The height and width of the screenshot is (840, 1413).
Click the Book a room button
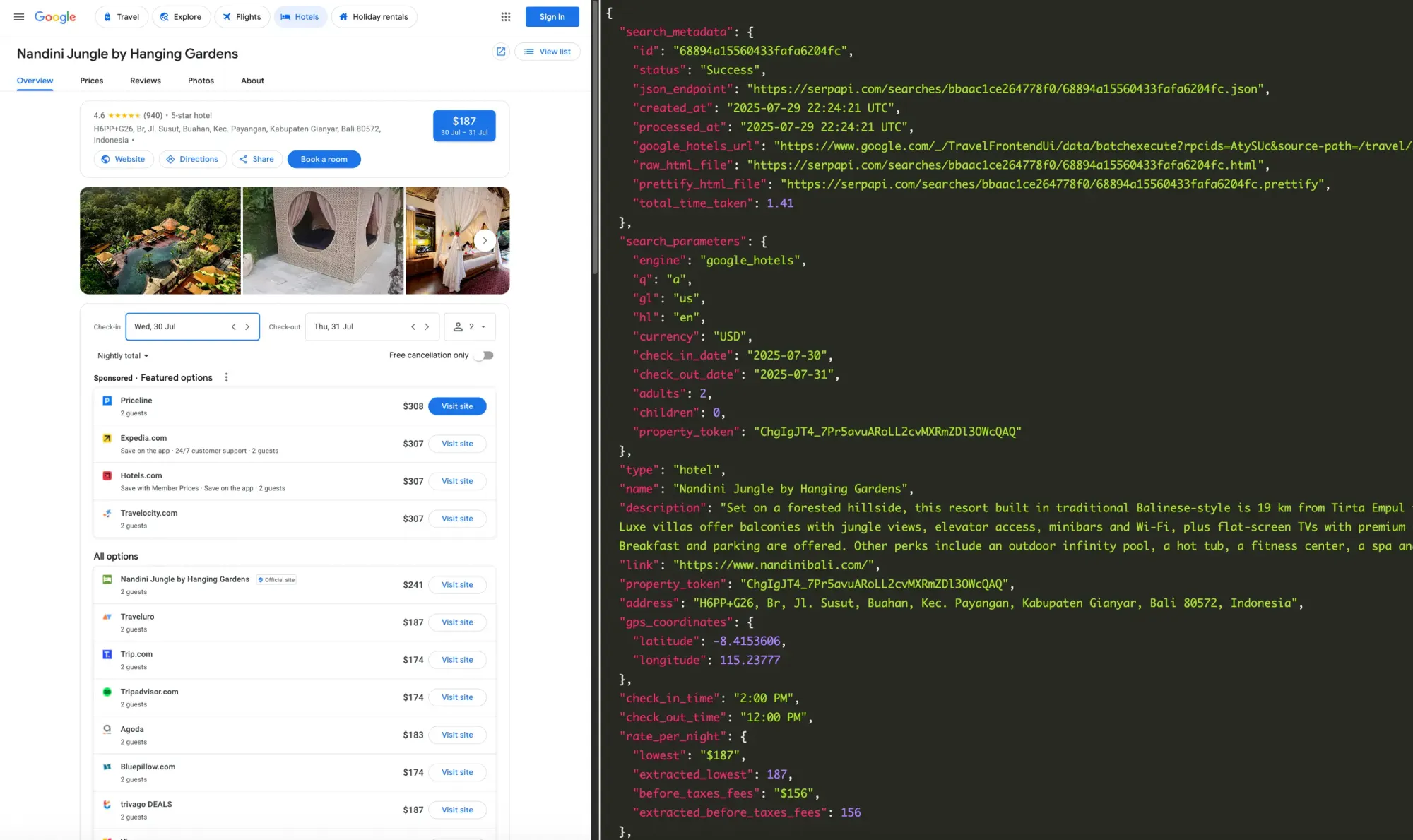(x=324, y=160)
